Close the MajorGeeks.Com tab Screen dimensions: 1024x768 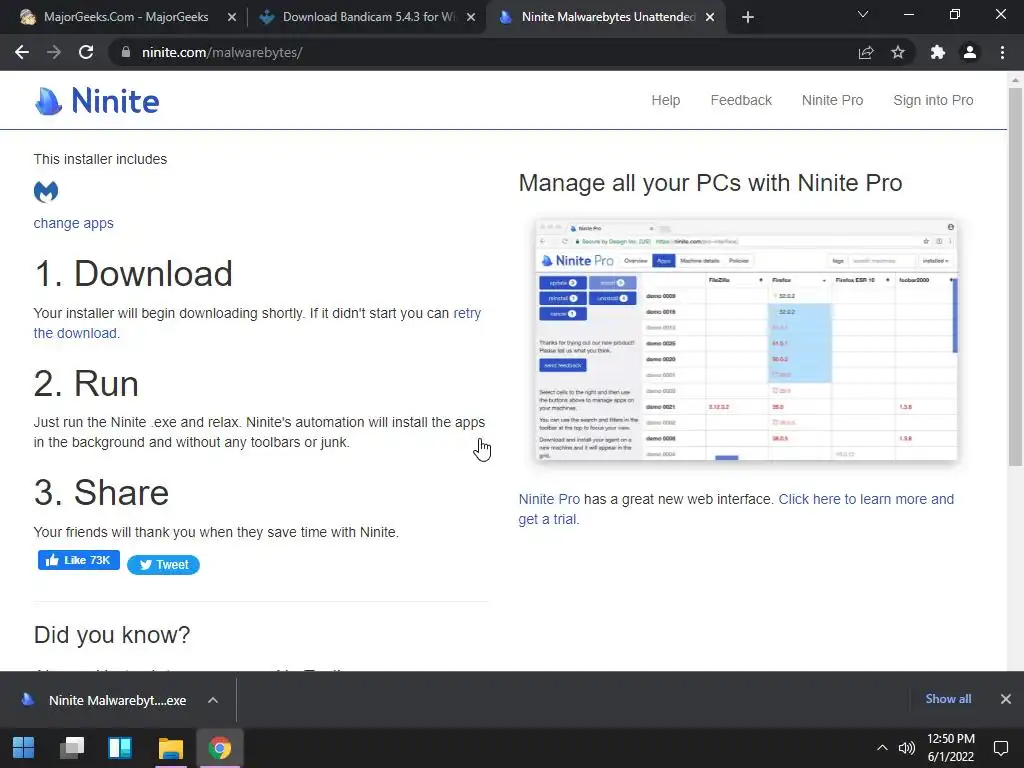point(232,17)
